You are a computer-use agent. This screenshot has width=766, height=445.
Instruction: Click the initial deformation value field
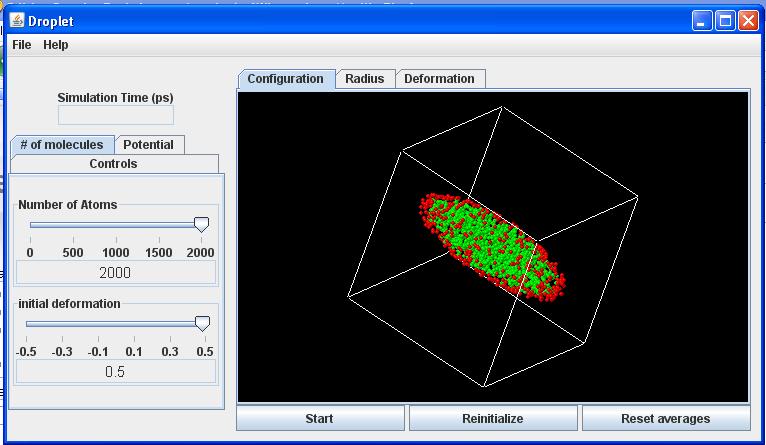(115, 371)
